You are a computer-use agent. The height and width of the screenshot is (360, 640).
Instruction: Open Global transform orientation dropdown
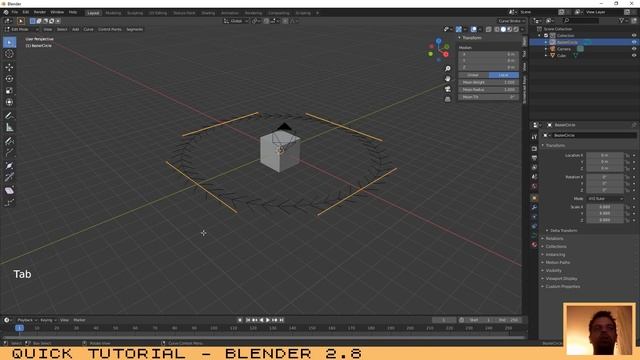(x=236, y=21)
